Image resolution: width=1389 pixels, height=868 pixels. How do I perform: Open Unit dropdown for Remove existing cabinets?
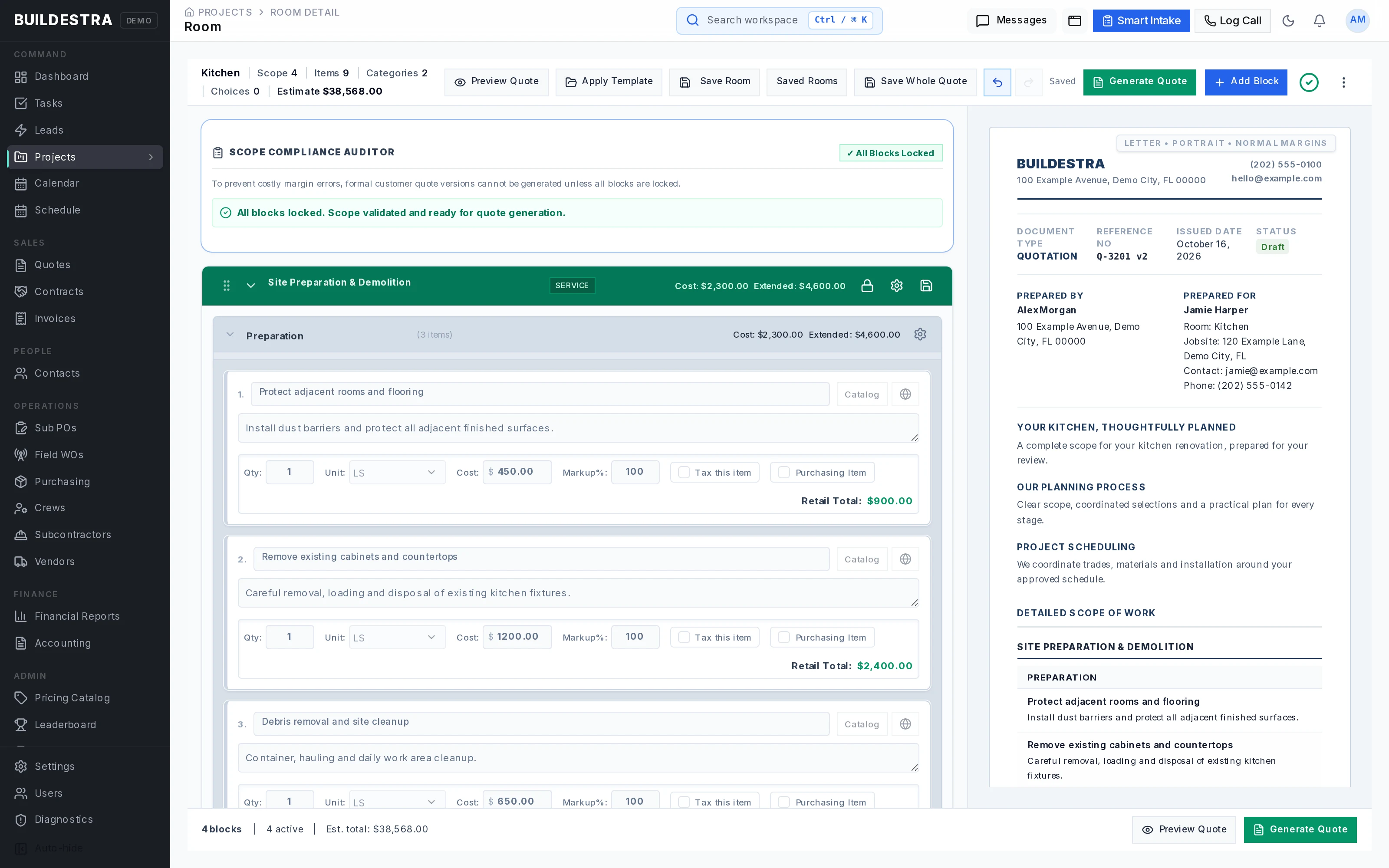[397, 637]
